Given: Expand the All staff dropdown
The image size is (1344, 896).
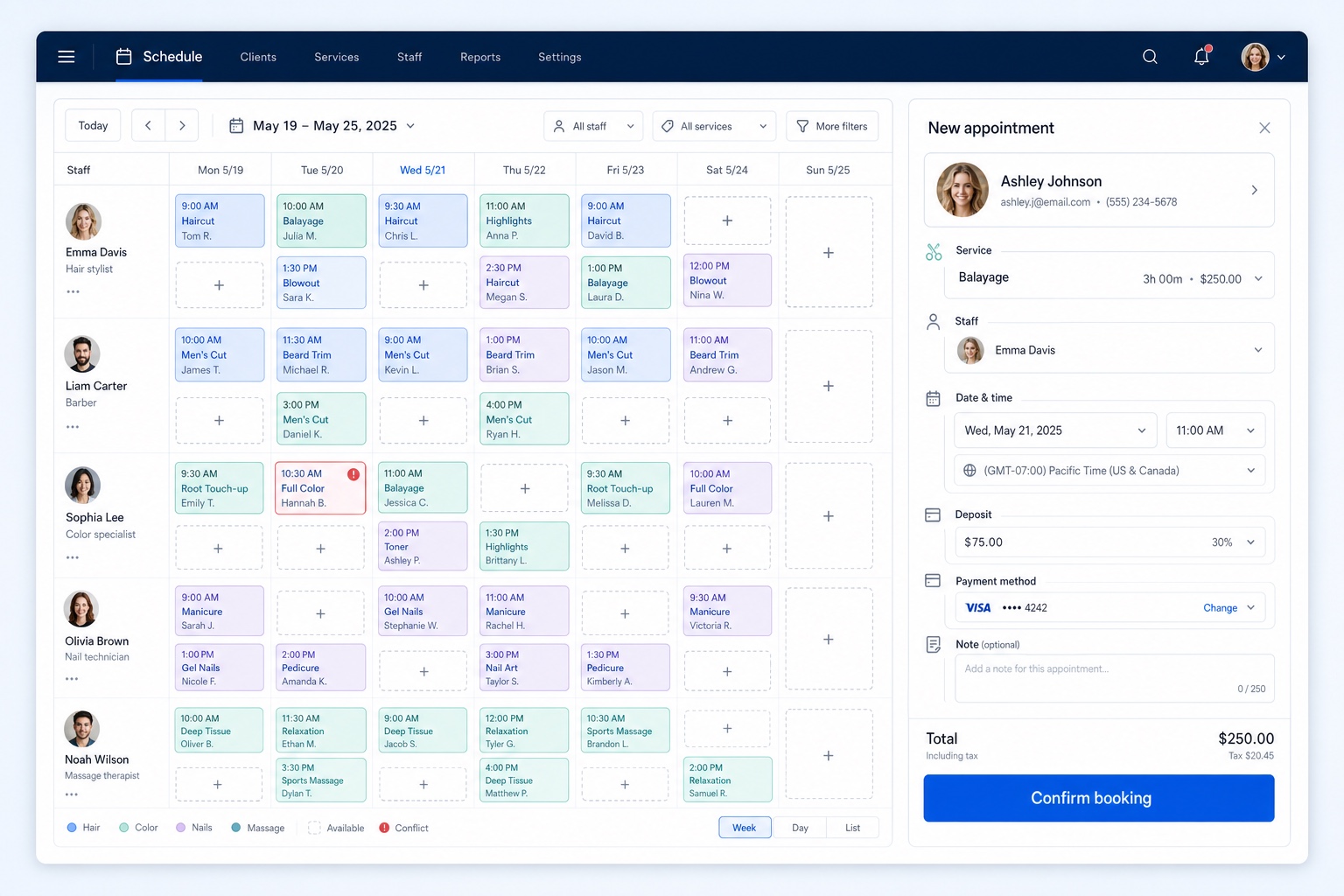Looking at the screenshot, I should tap(593, 126).
